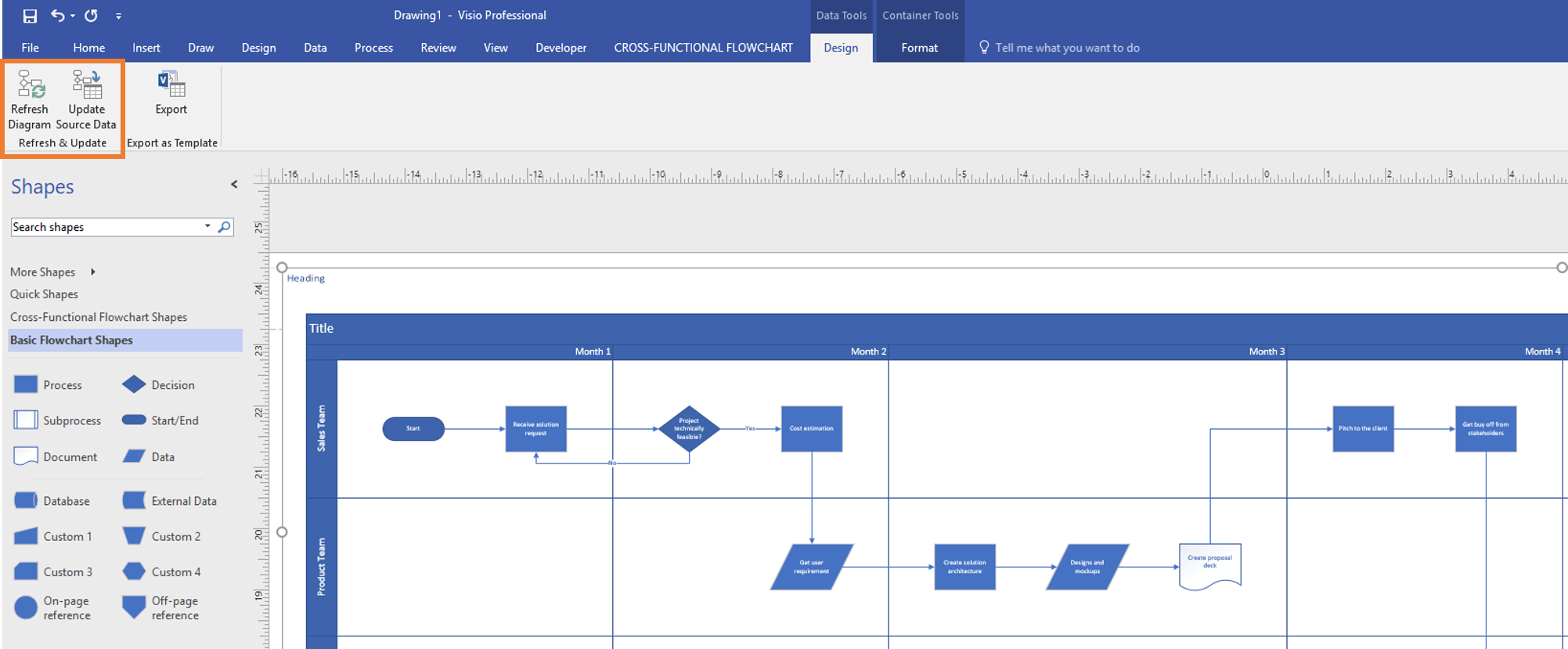1568x649 pixels.
Task: Select the Off-page reference shape icon
Action: tap(134, 608)
